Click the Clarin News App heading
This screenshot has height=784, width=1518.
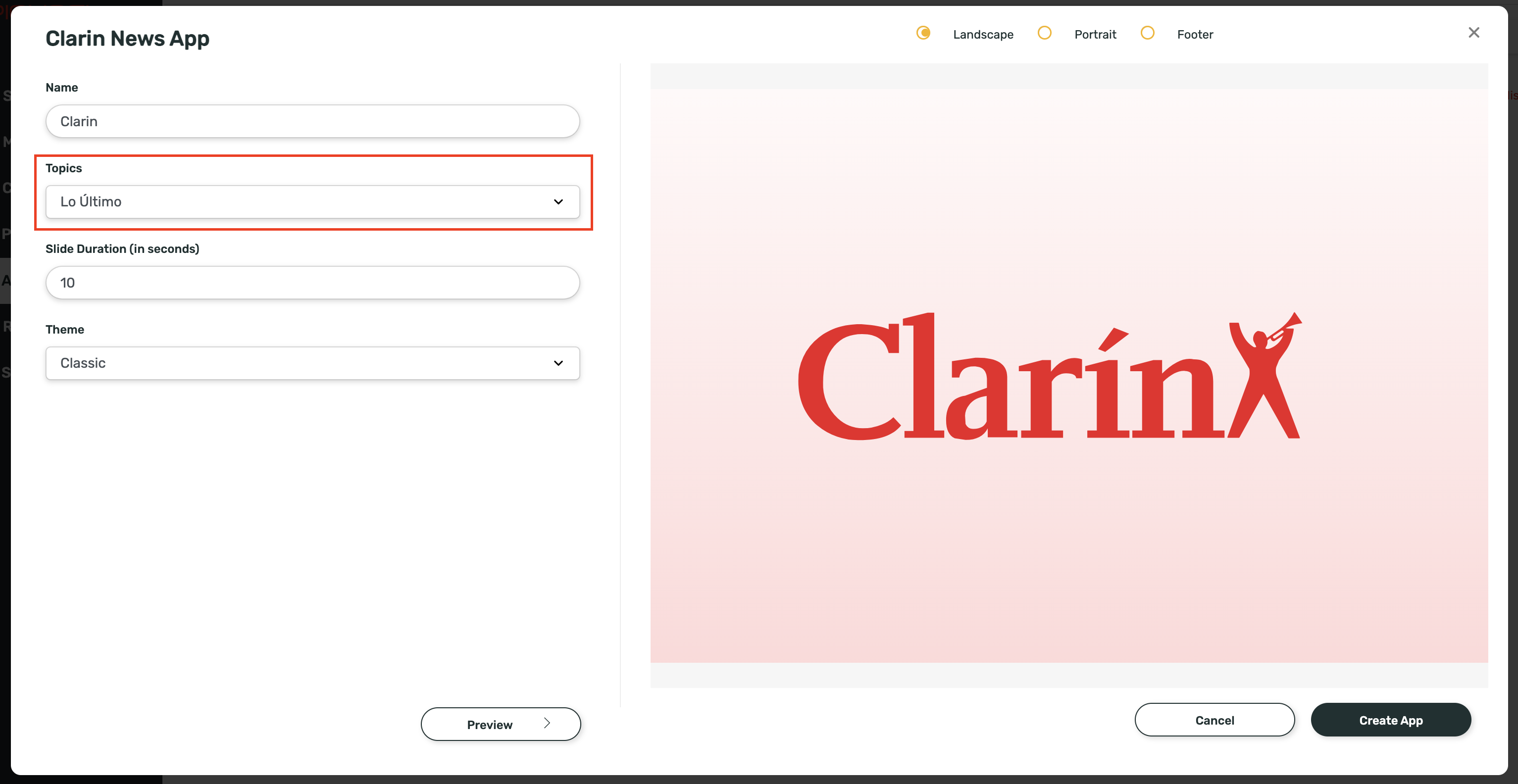pos(127,38)
